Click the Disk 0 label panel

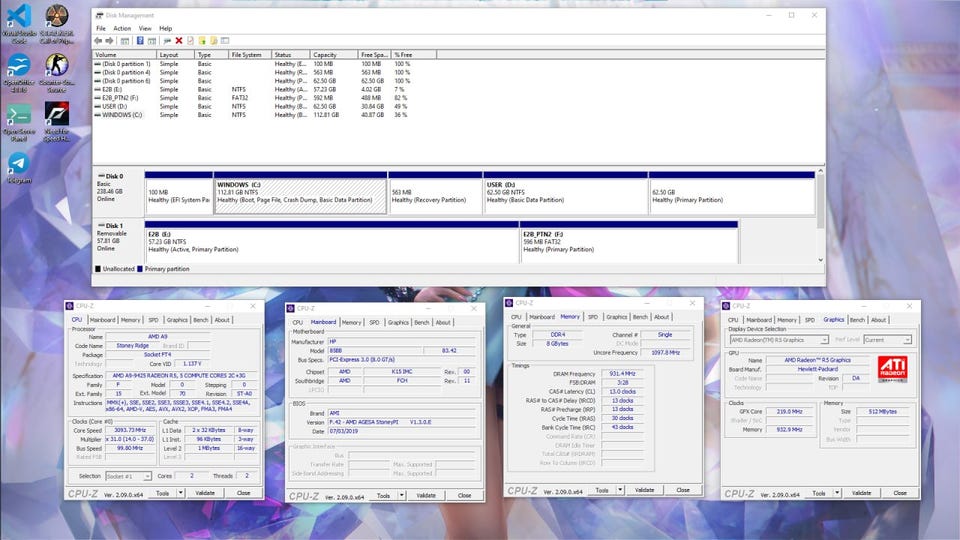click(x=118, y=192)
